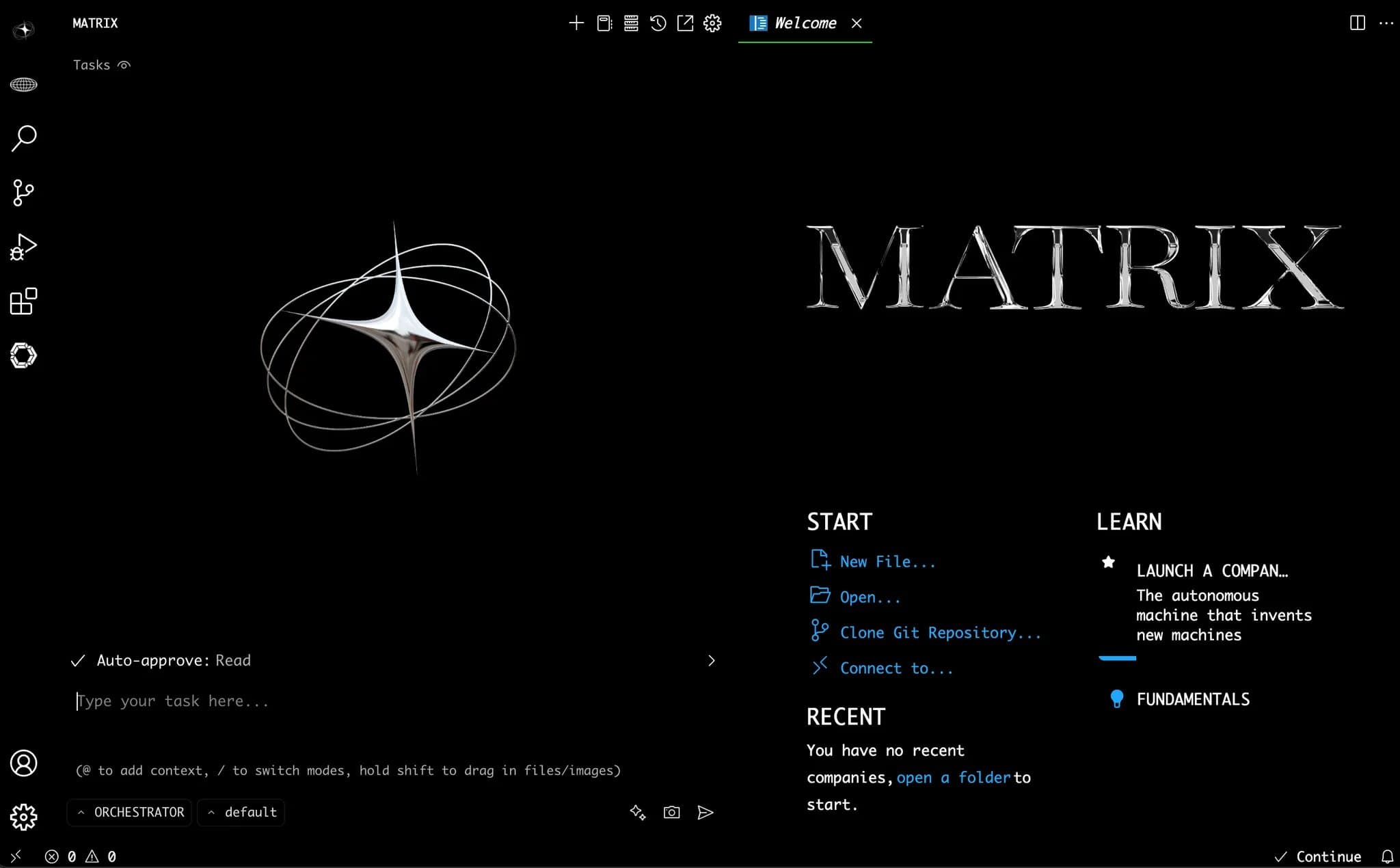The image size is (1400, 868).
Task: Select the Welcome tab
Action: (x=805, y=23)
